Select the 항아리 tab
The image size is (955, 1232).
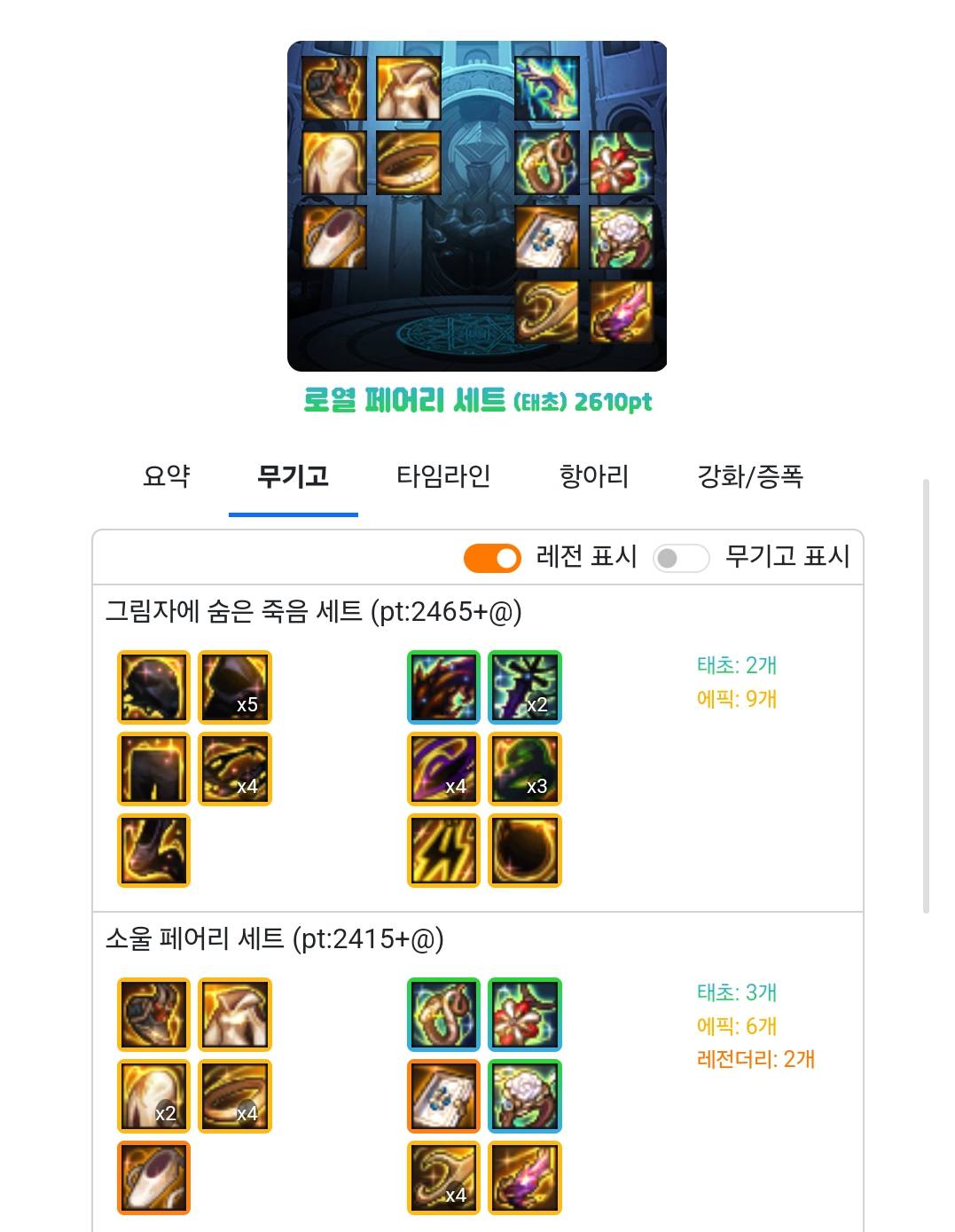pos(594,476)
